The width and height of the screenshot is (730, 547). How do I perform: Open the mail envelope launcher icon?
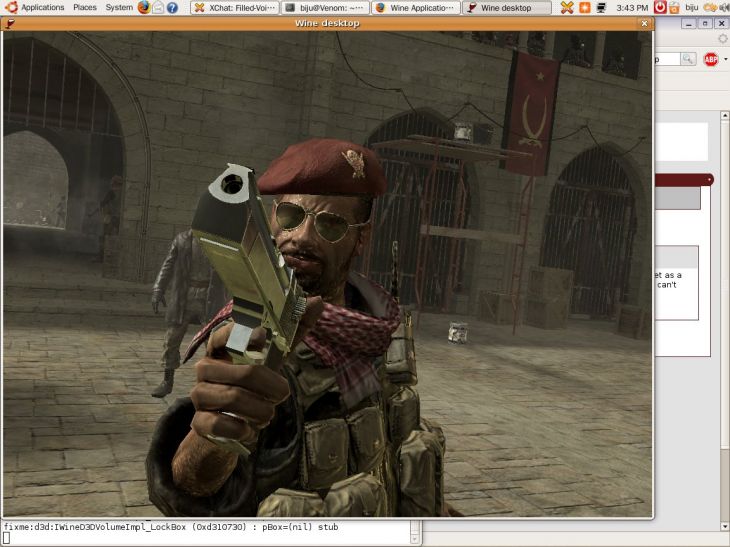tap(158, 7)
